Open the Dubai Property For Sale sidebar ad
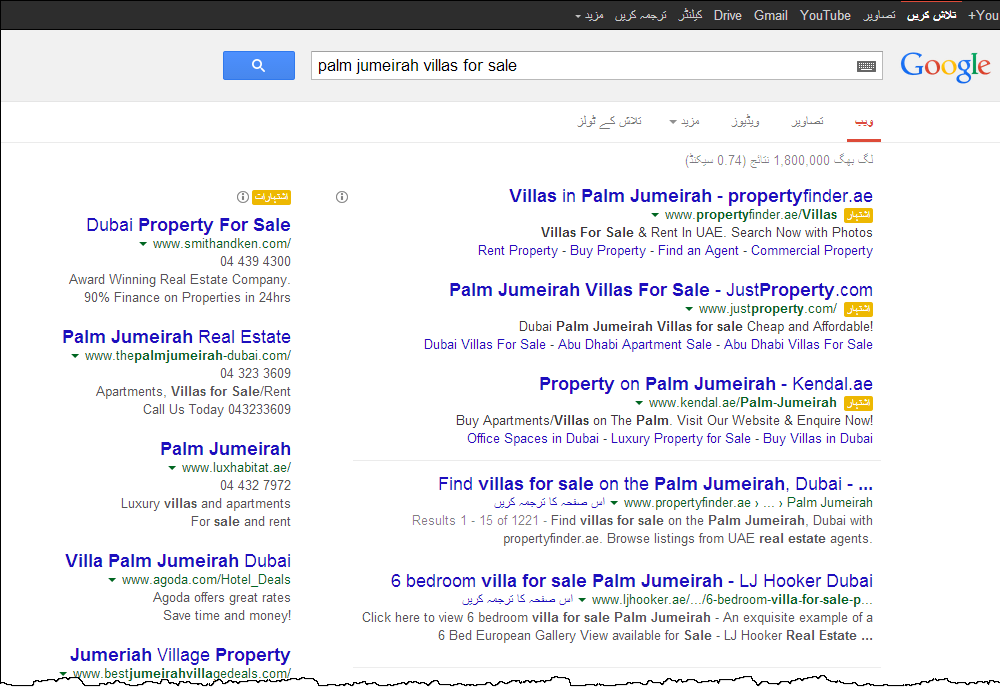1000x688 pixels. tap(188, 224)
